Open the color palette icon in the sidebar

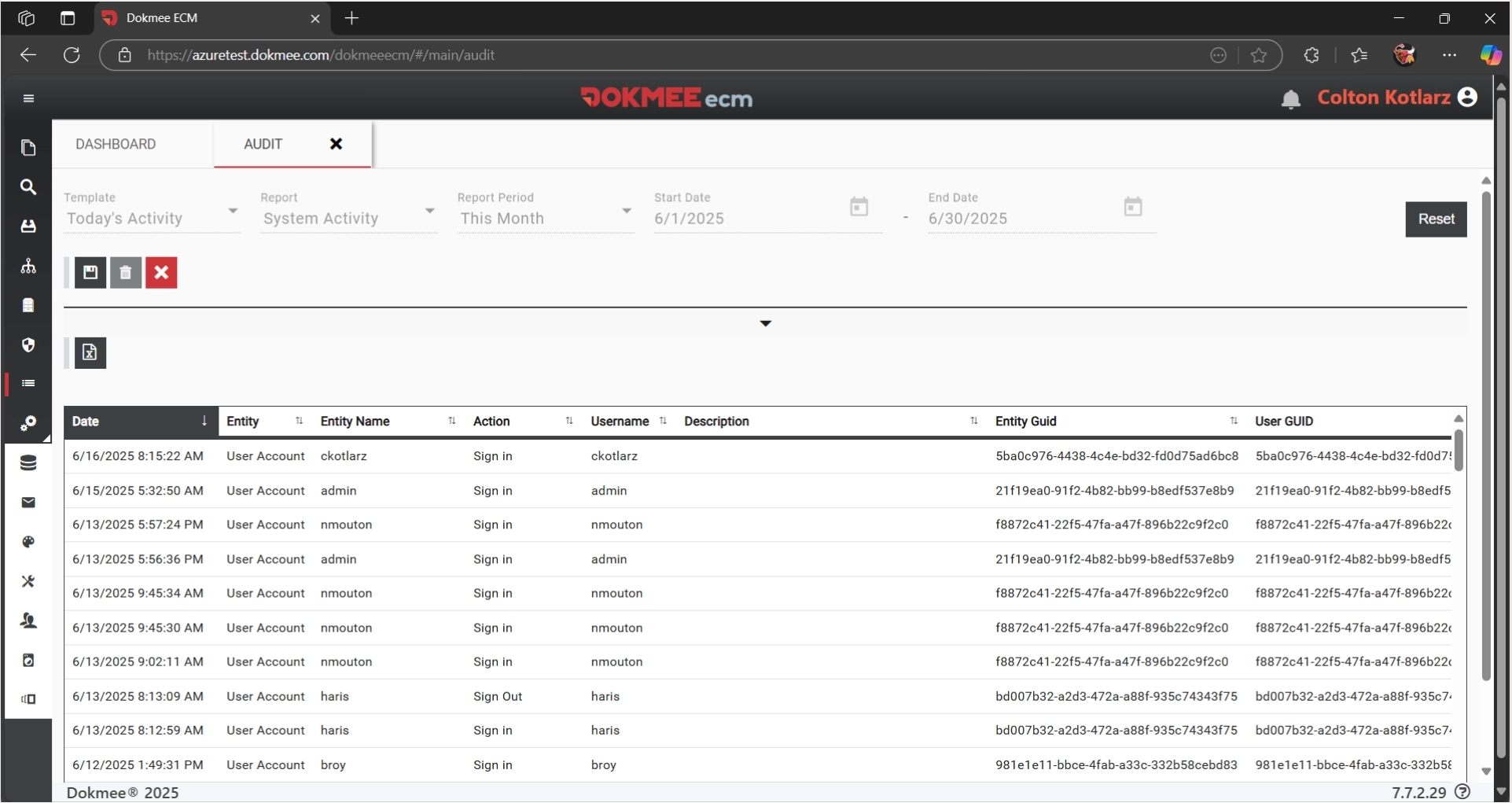28,542
